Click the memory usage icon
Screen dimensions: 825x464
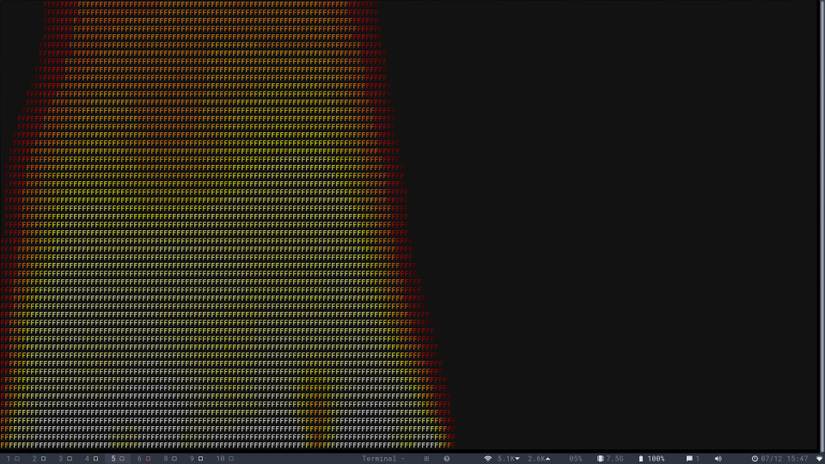point(600,459)
